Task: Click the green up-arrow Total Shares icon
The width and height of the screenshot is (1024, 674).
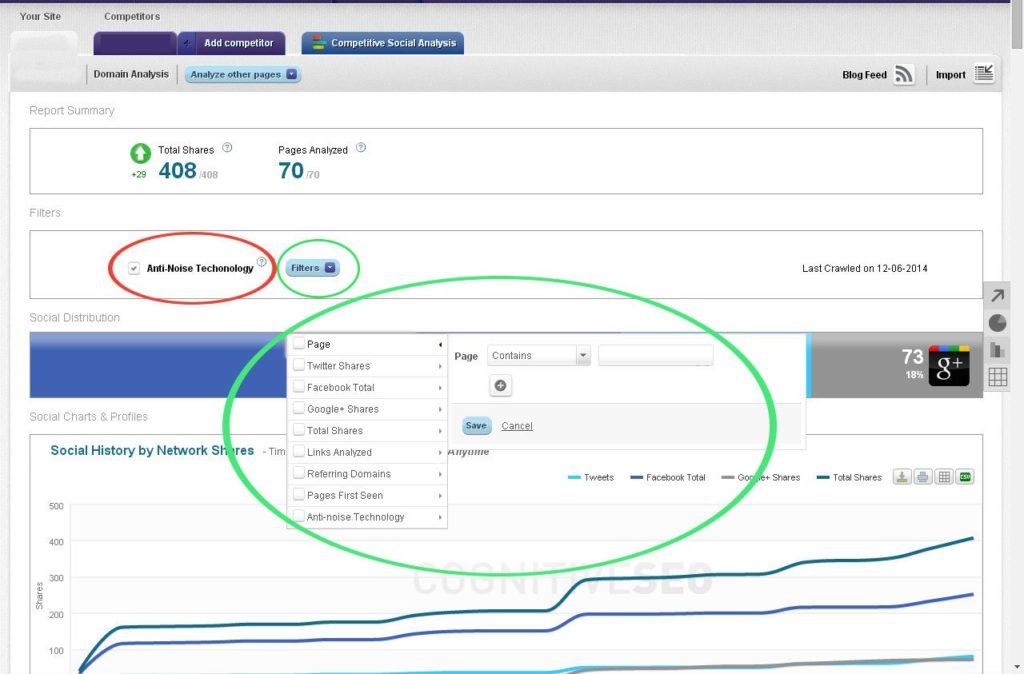Action: pyautogui.click(x=140, y=153)
